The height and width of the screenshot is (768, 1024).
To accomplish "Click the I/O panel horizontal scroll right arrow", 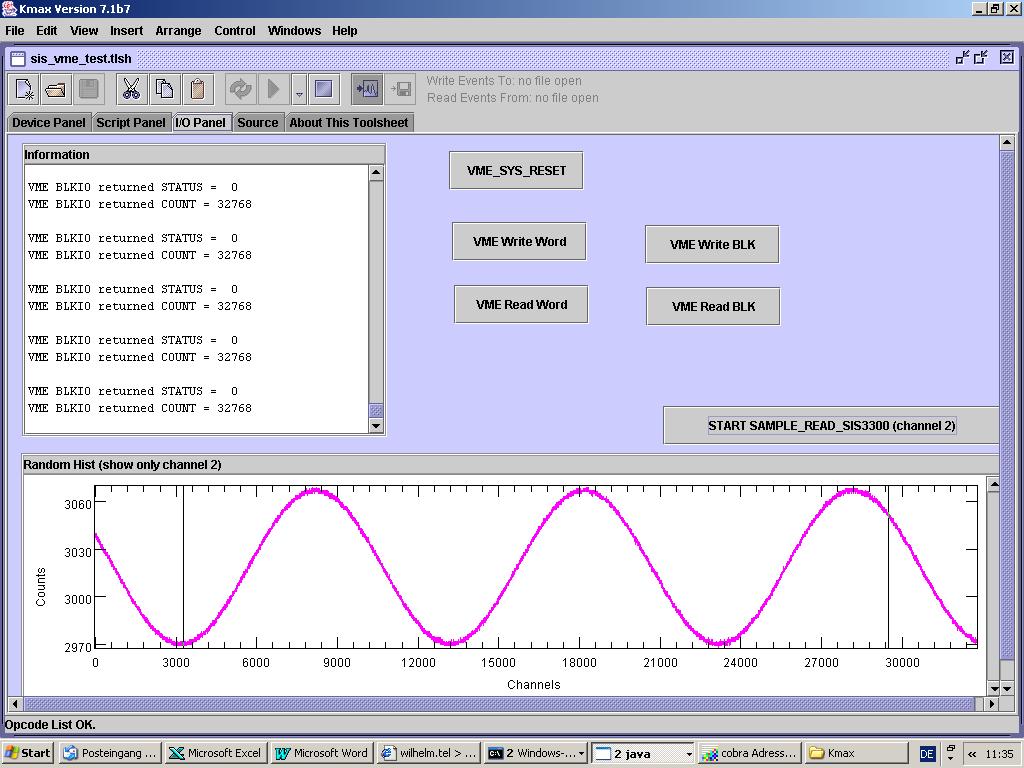I will [x=992, y=704].
